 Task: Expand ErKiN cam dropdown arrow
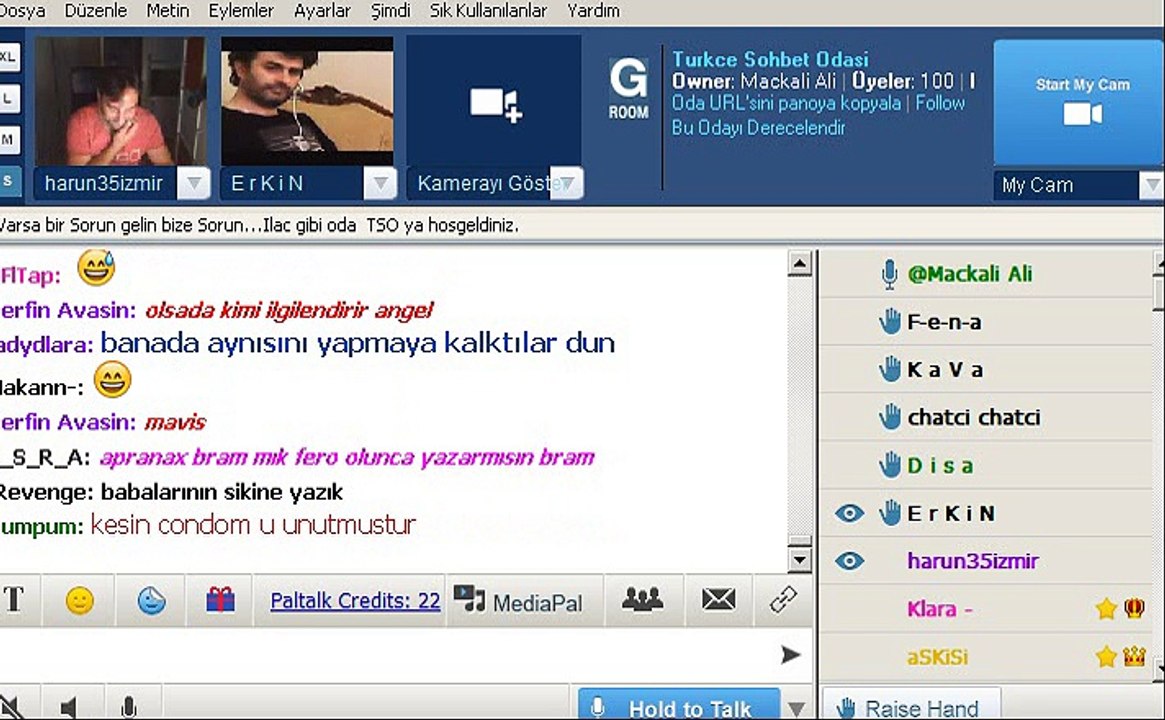(x=380, y=183)
